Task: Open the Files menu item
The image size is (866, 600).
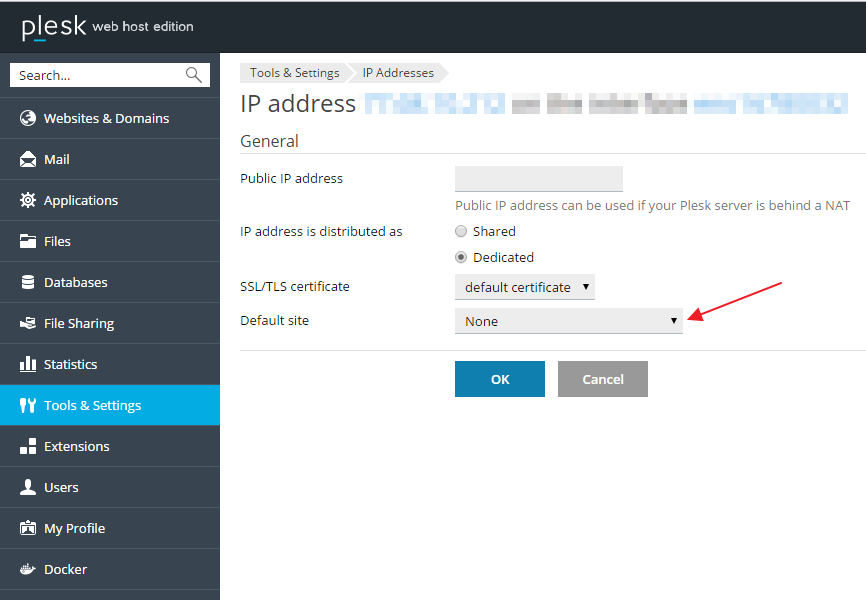Action: click(110, 241)
